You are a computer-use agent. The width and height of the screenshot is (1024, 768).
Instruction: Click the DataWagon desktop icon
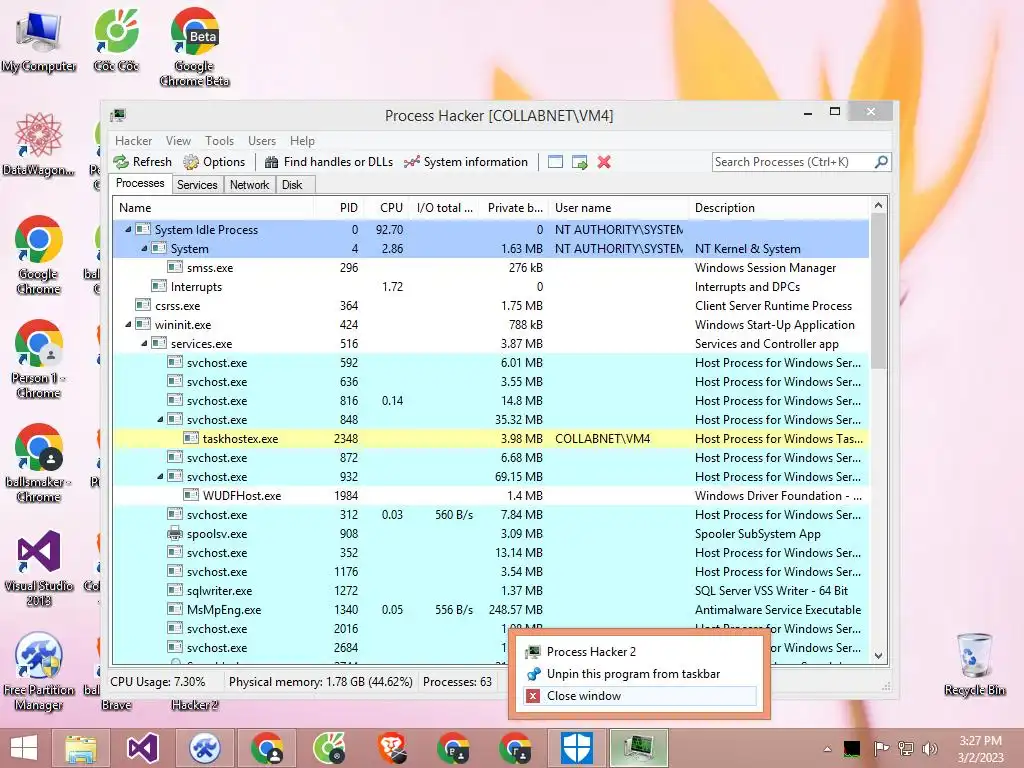pos(39,144)
